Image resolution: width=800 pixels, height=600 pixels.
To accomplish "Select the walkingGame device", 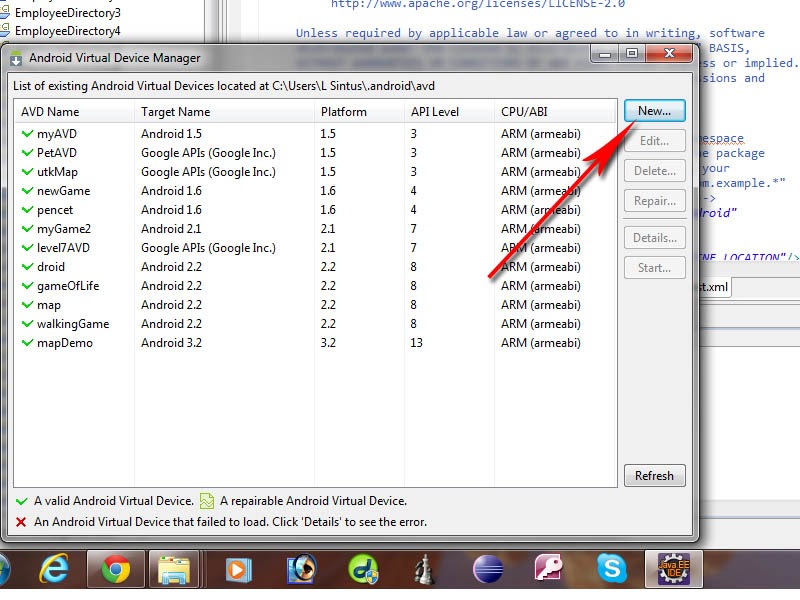I will [315, 324].
